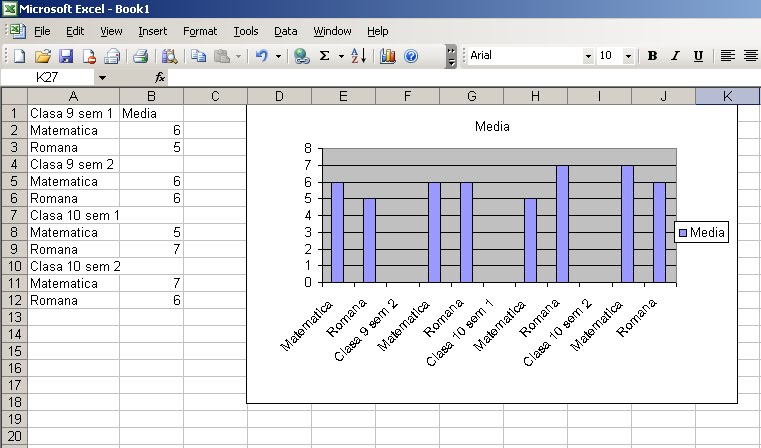
Task: Undo the last action
Action: pyautogui.click(x=262, y=56)
